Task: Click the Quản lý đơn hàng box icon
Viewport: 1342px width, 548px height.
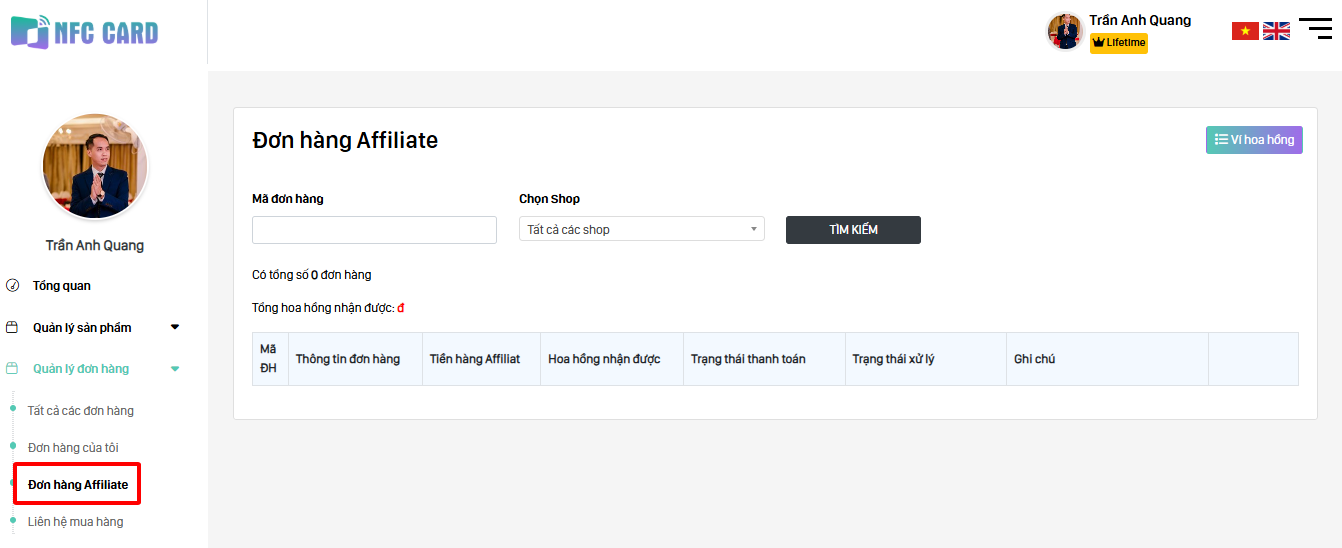Action: click(12, 369)
